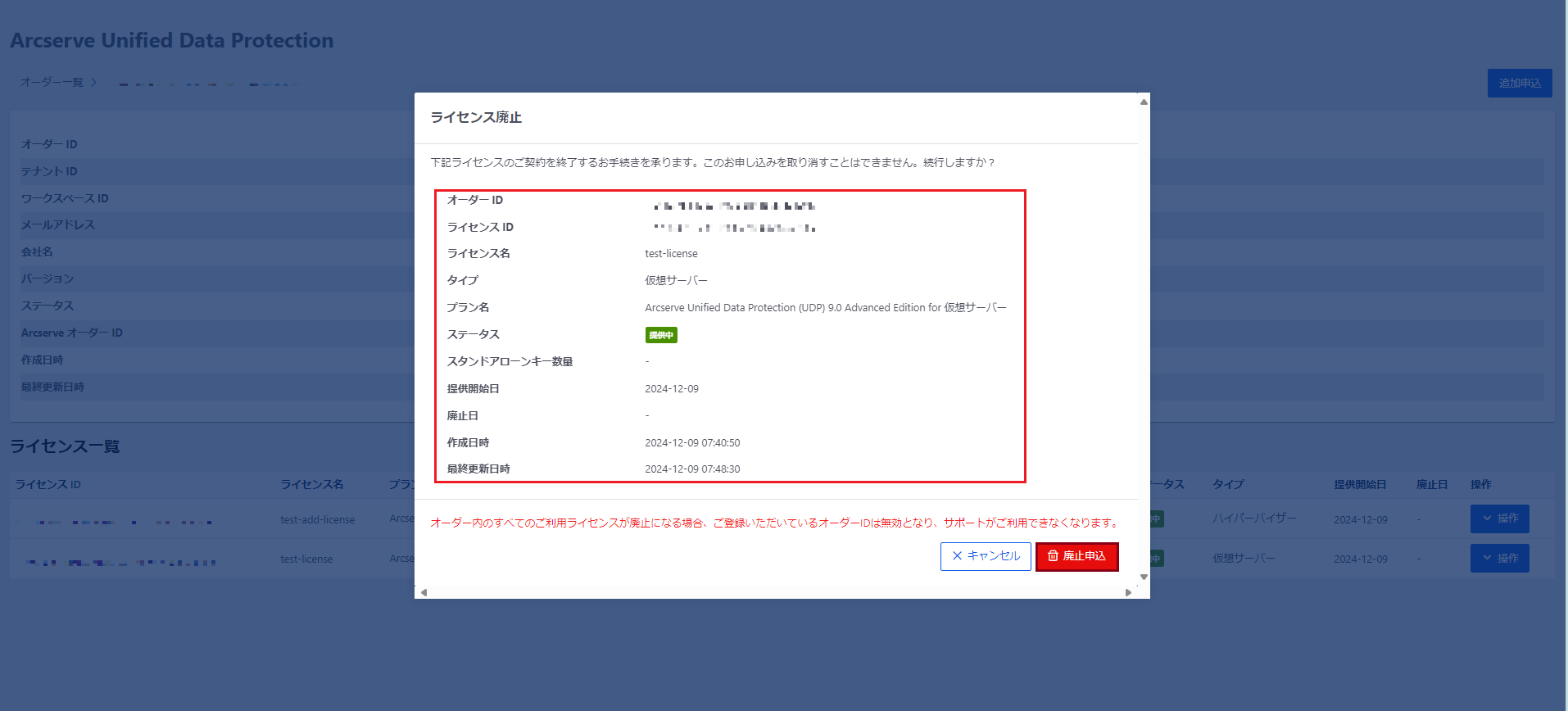Viewport: 1568px width, 711px height.
Task: Click the メールアドレス label on the background page
Action: 58,225
